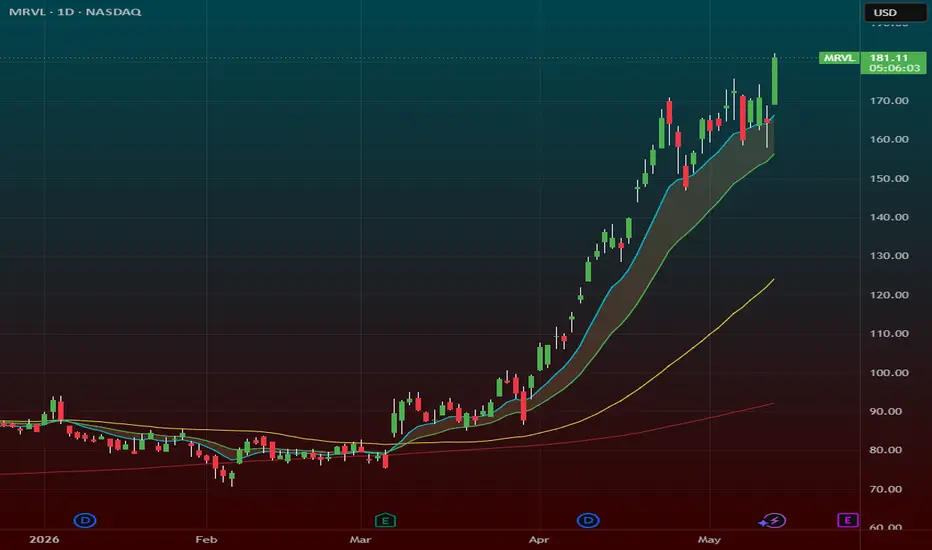Click the latest tall green candlestick
Image resolution: width=932 pixels, height=550 pixels.
pos(774,80)
